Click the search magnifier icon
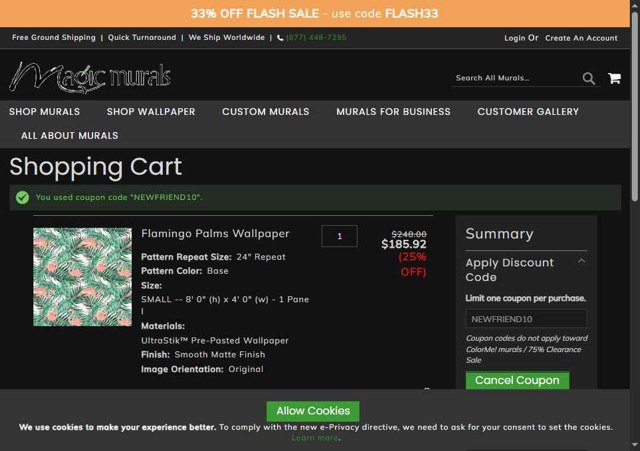The image size is (640, 451). (588, 78)
